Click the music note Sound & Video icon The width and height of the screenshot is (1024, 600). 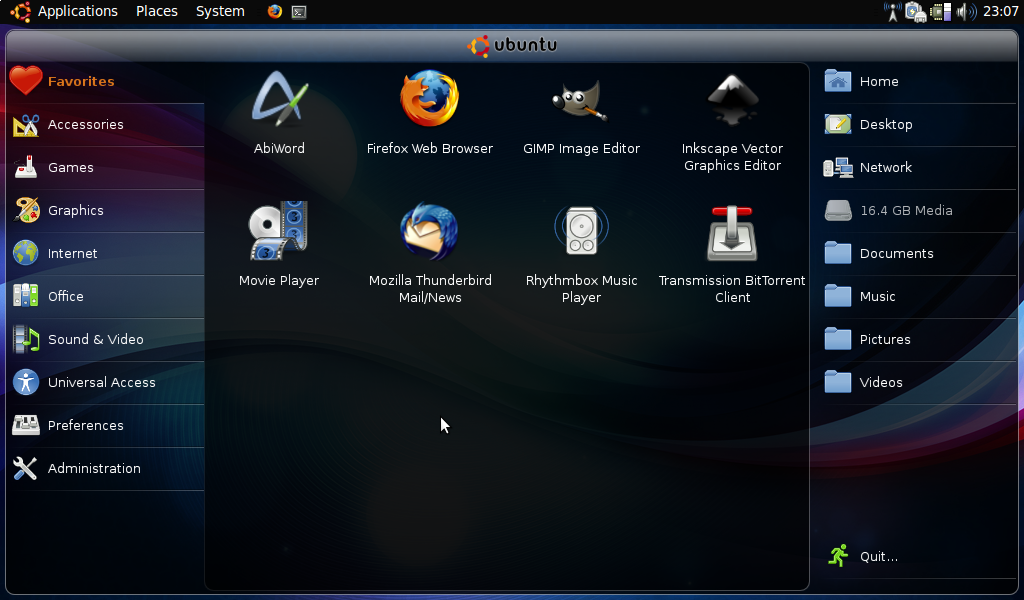click(26, 339)
